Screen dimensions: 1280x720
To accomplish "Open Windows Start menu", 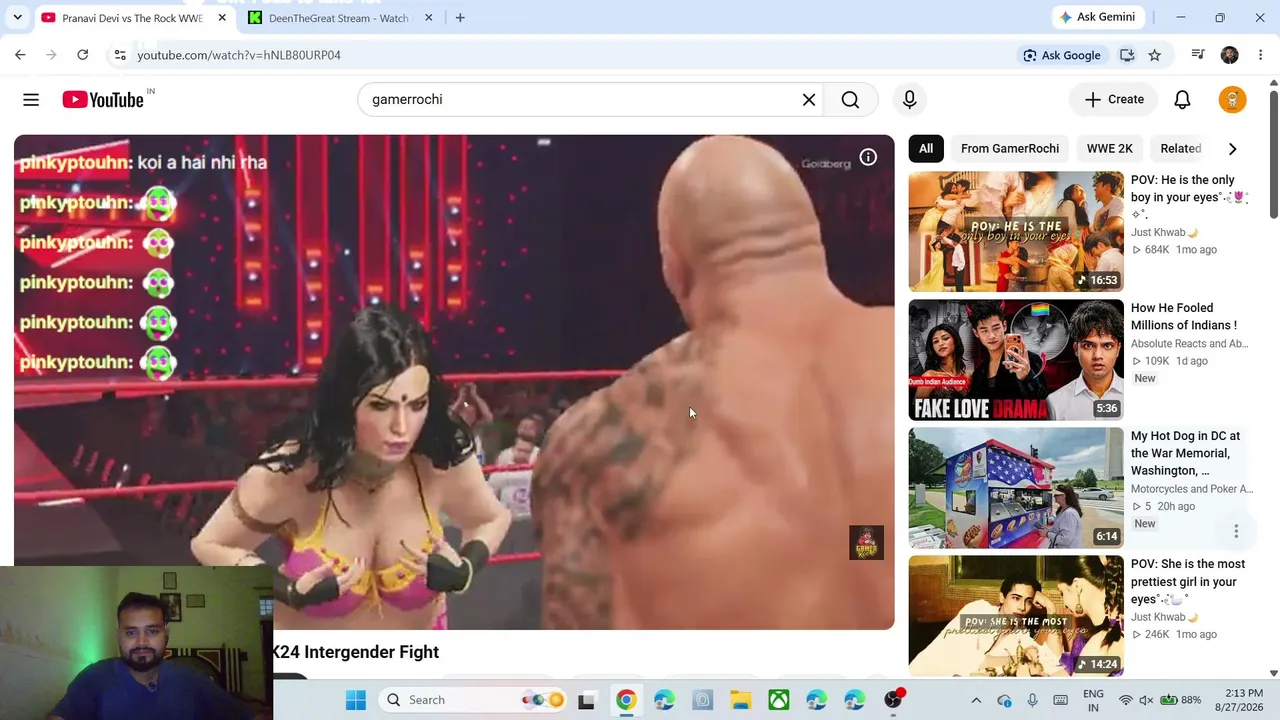I will [355, 700].
